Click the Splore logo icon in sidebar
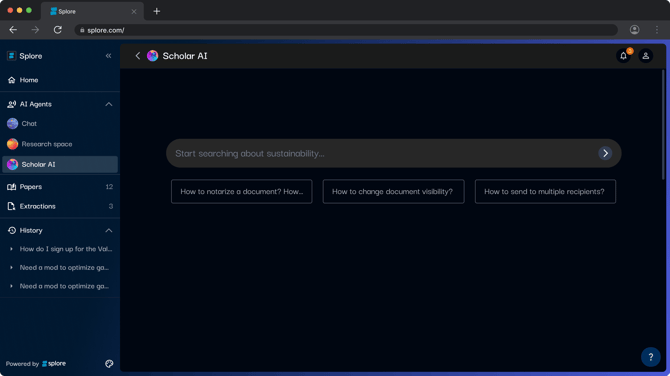The width and height of the screenshot is (670, 376). tap(12, 56)
